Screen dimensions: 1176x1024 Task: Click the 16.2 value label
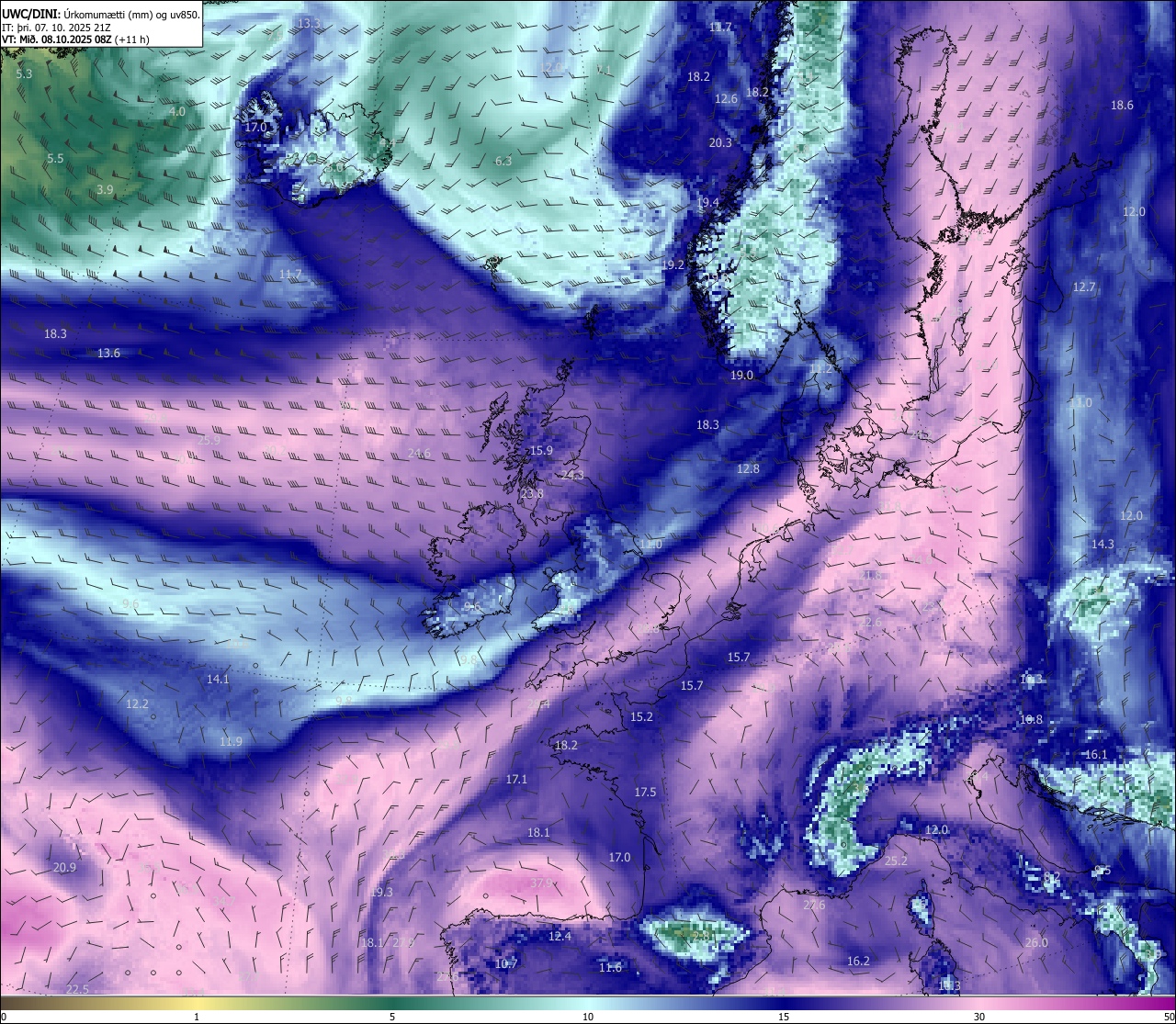[858, 961]
